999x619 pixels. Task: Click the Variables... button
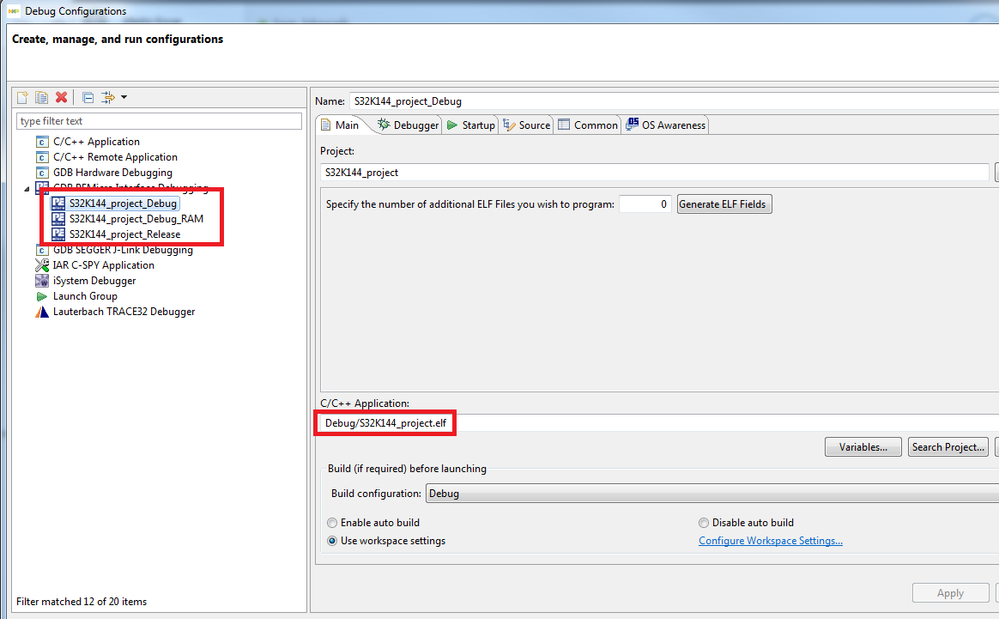click(x=863, y=447)
